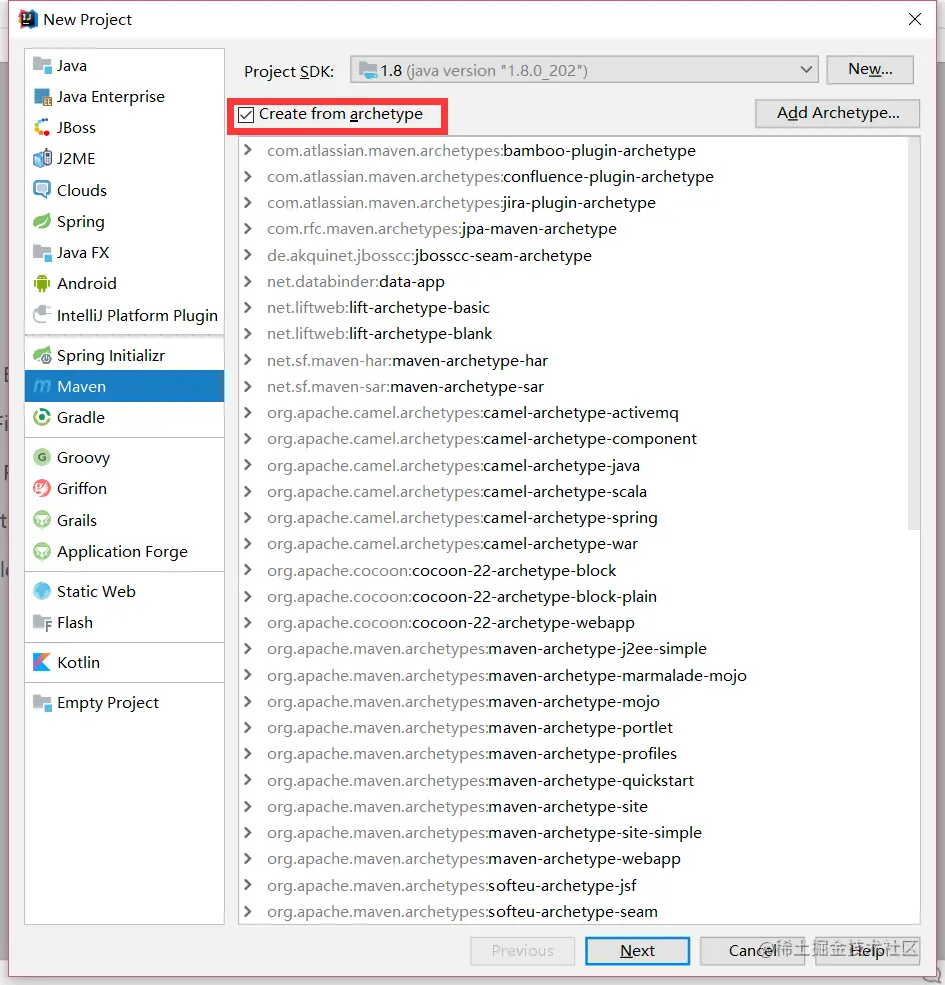This screenshot has width=945, height=985.
Task: Click the JBoss icon in sidebar
Action: coord(42,128)
